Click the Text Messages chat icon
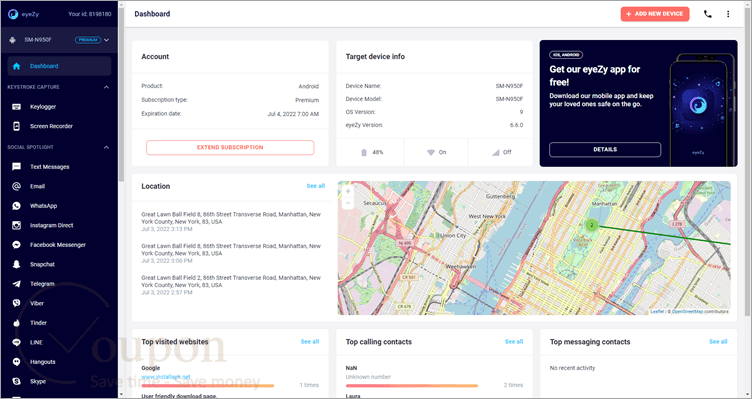This screenshot has height=399, width=752. (x=16, y=167)
